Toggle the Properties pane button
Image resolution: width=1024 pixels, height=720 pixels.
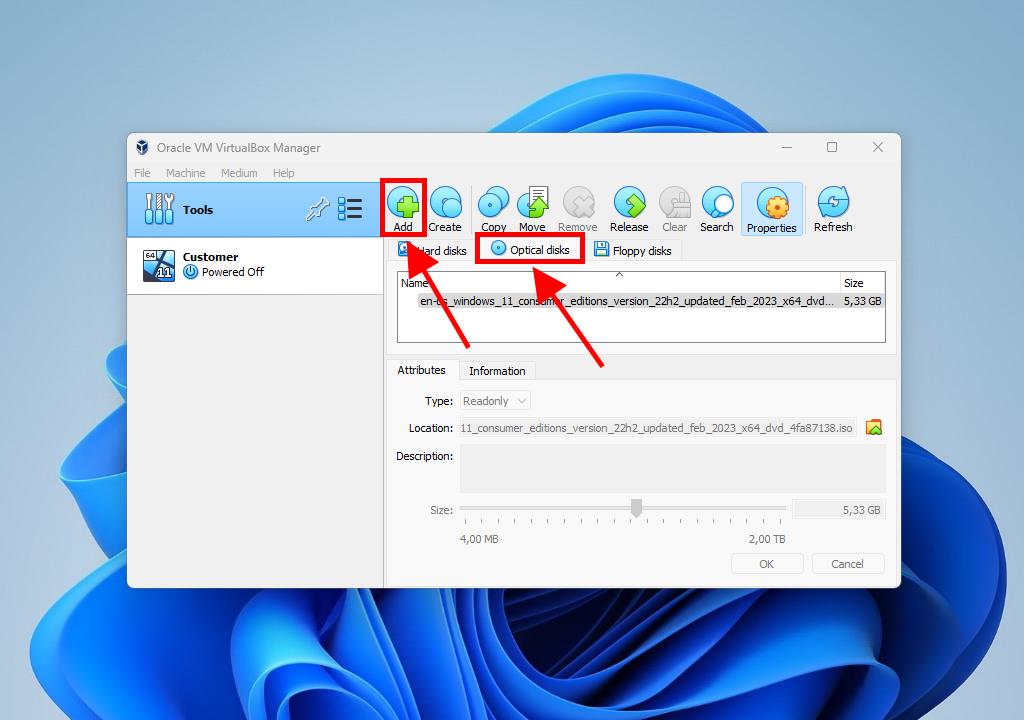(771, 209)
